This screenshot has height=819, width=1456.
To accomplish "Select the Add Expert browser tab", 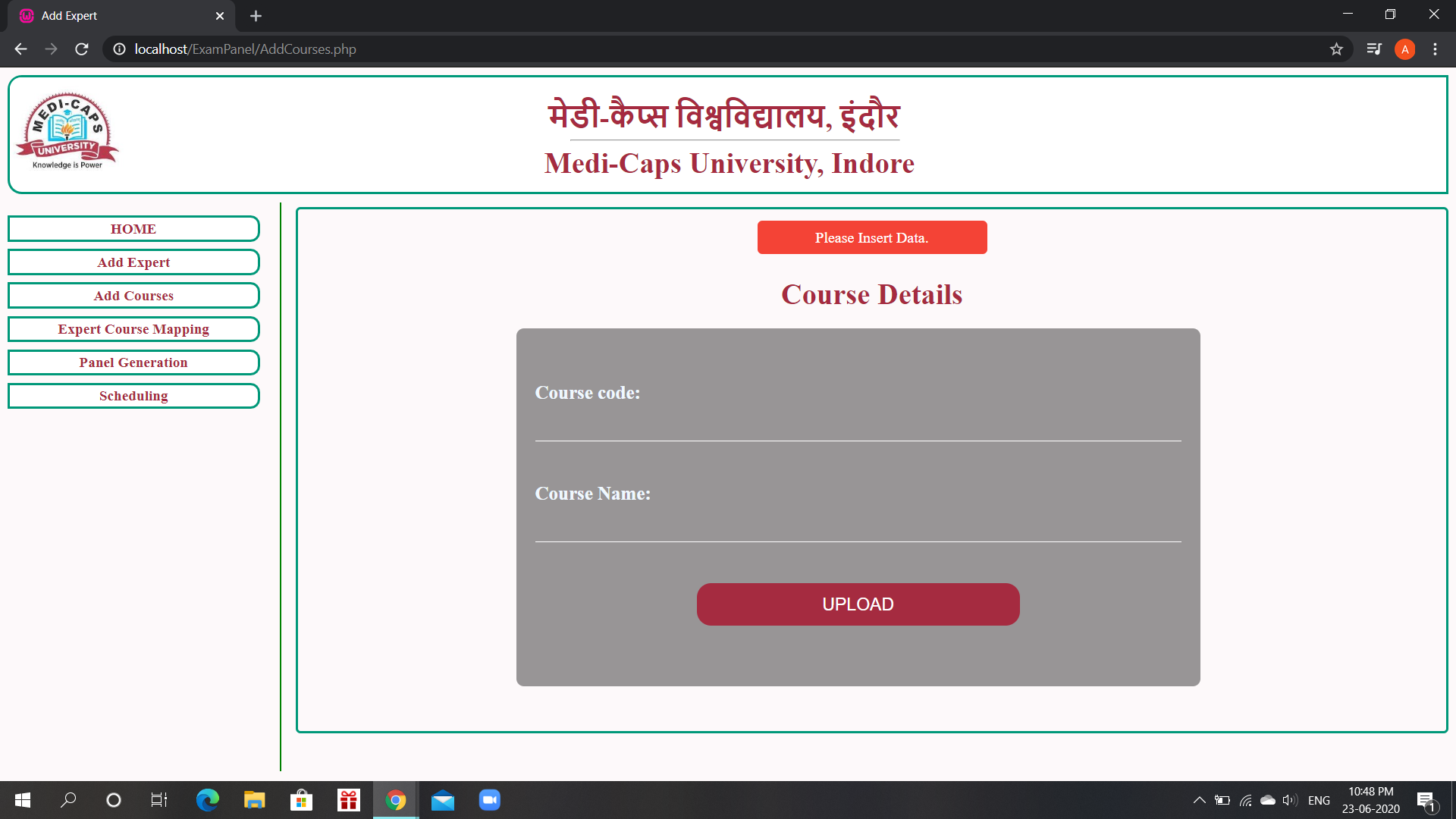I will (x=114, y=16).
